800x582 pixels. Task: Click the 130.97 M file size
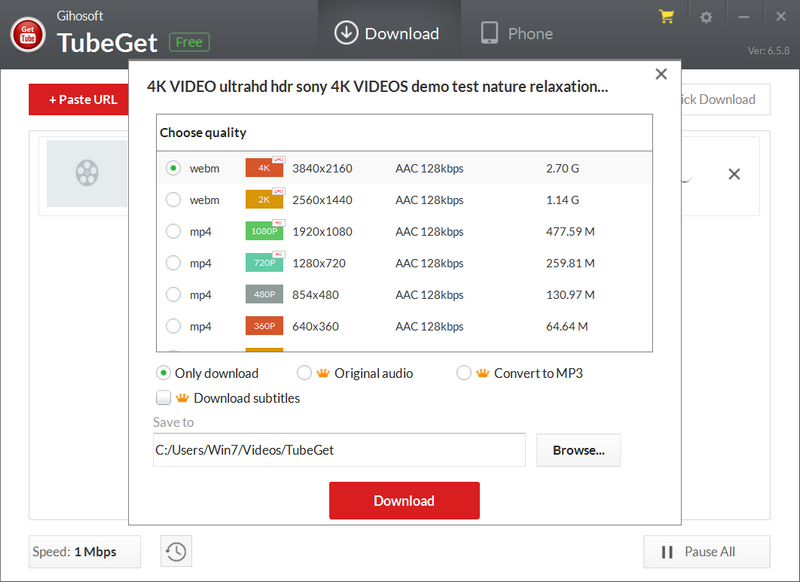[x=570, y=295]
